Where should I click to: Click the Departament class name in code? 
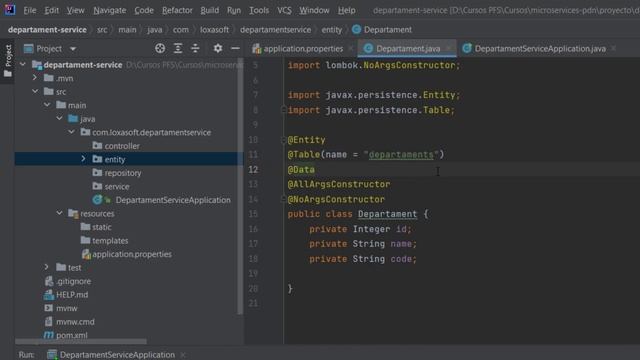387,214
